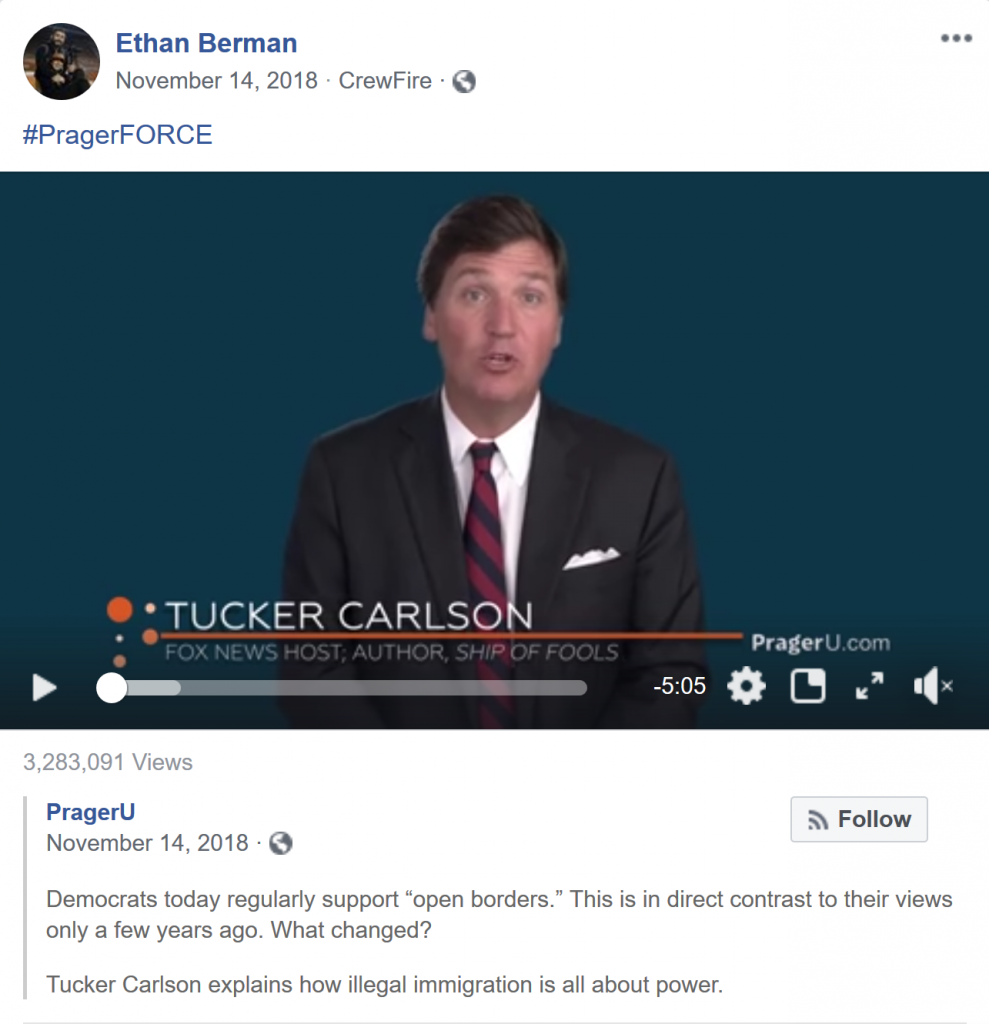
Task: Open Ethan Berman's profile name link
Action: point(206,43)
